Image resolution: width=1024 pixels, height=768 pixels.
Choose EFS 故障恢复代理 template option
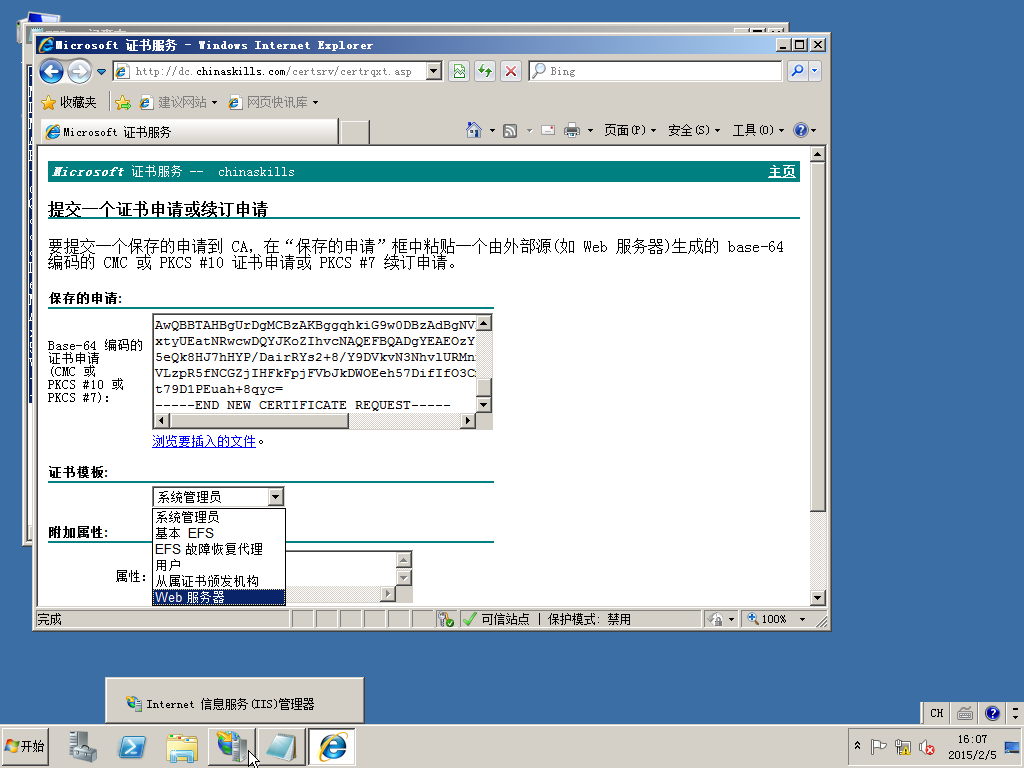(x=219, y=549)
